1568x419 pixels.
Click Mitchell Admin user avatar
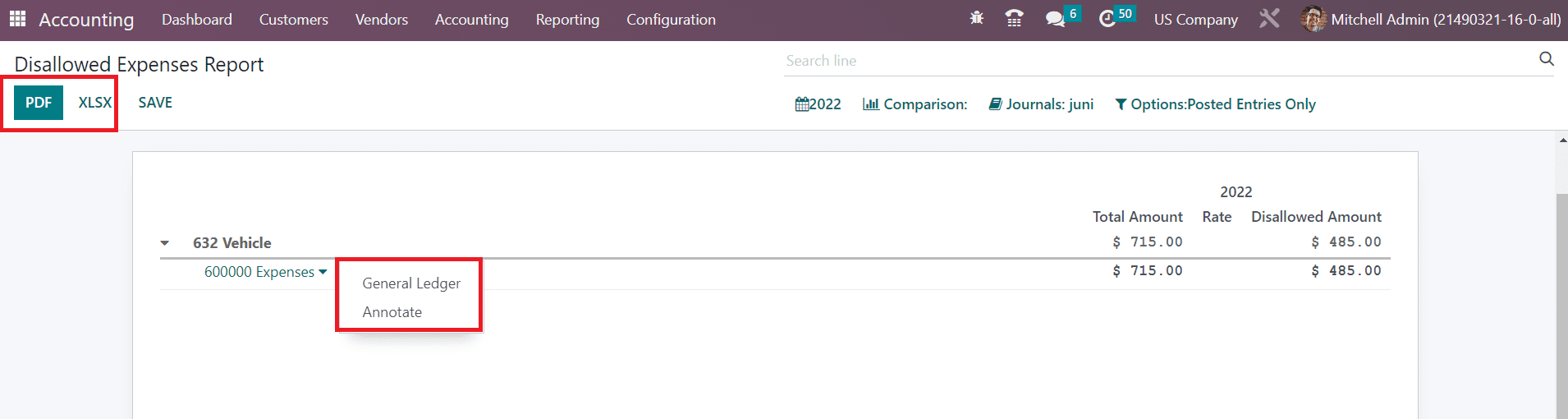coord(1313,19)
